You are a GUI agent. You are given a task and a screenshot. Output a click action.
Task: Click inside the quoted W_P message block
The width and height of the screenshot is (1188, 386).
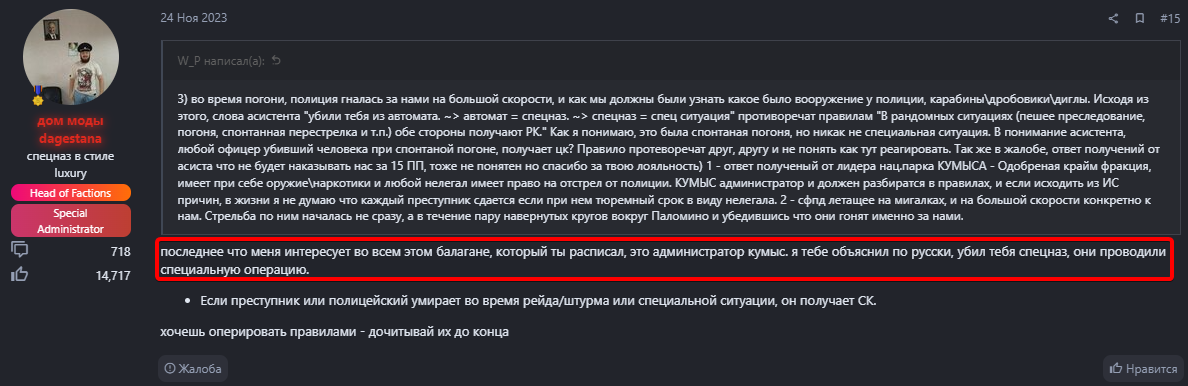(671, 153)
